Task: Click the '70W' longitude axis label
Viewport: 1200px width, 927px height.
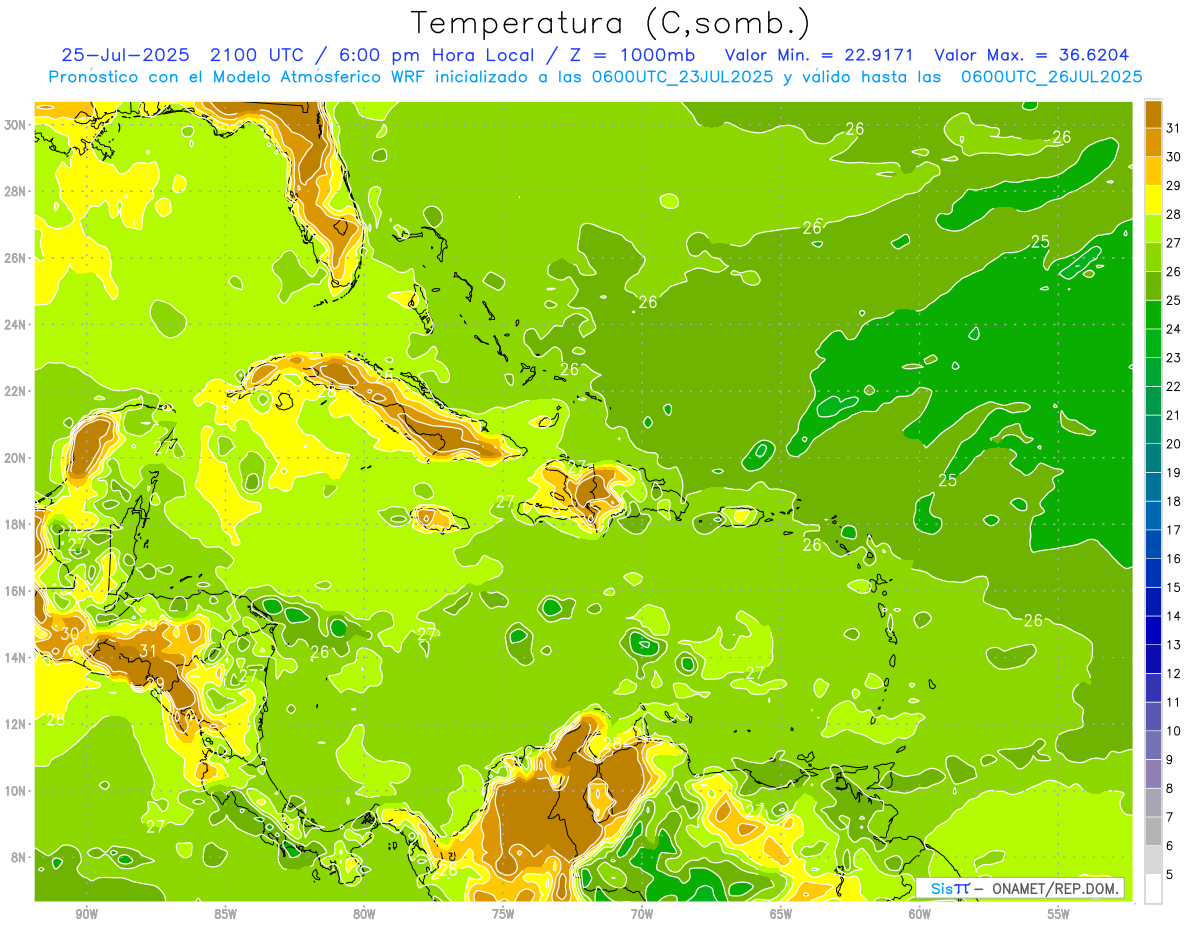Action: click(642, 914)
